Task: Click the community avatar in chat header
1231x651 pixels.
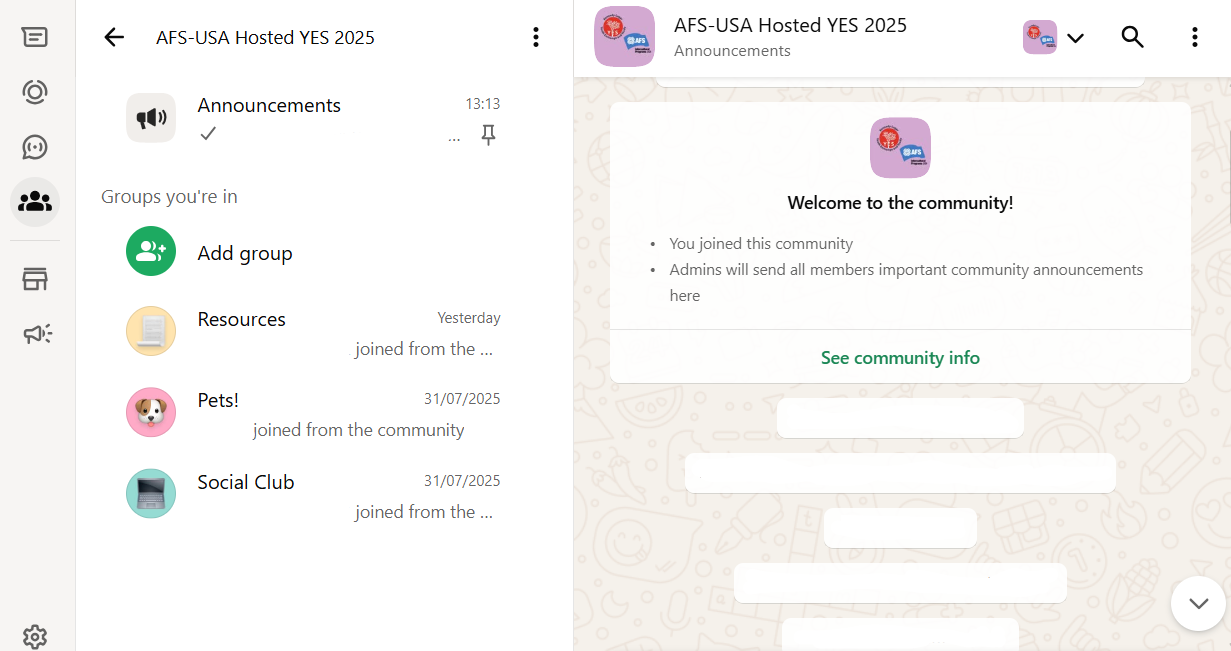Action: coord(624,37)
